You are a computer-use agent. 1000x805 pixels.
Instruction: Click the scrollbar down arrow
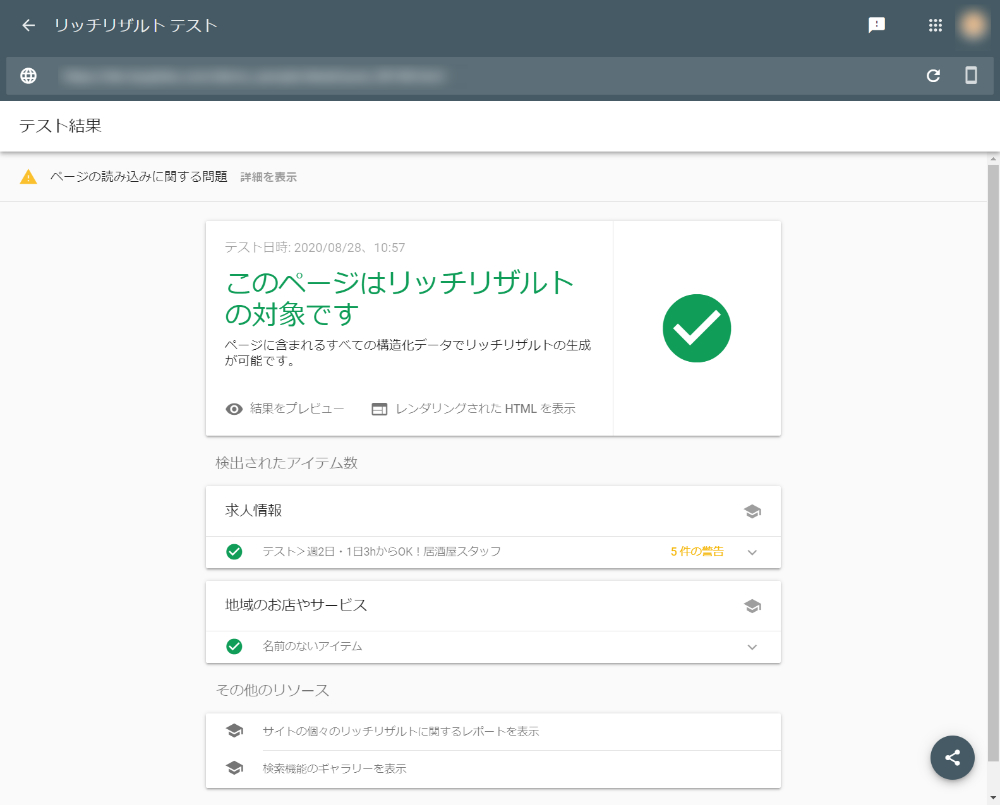pos(993,798)
